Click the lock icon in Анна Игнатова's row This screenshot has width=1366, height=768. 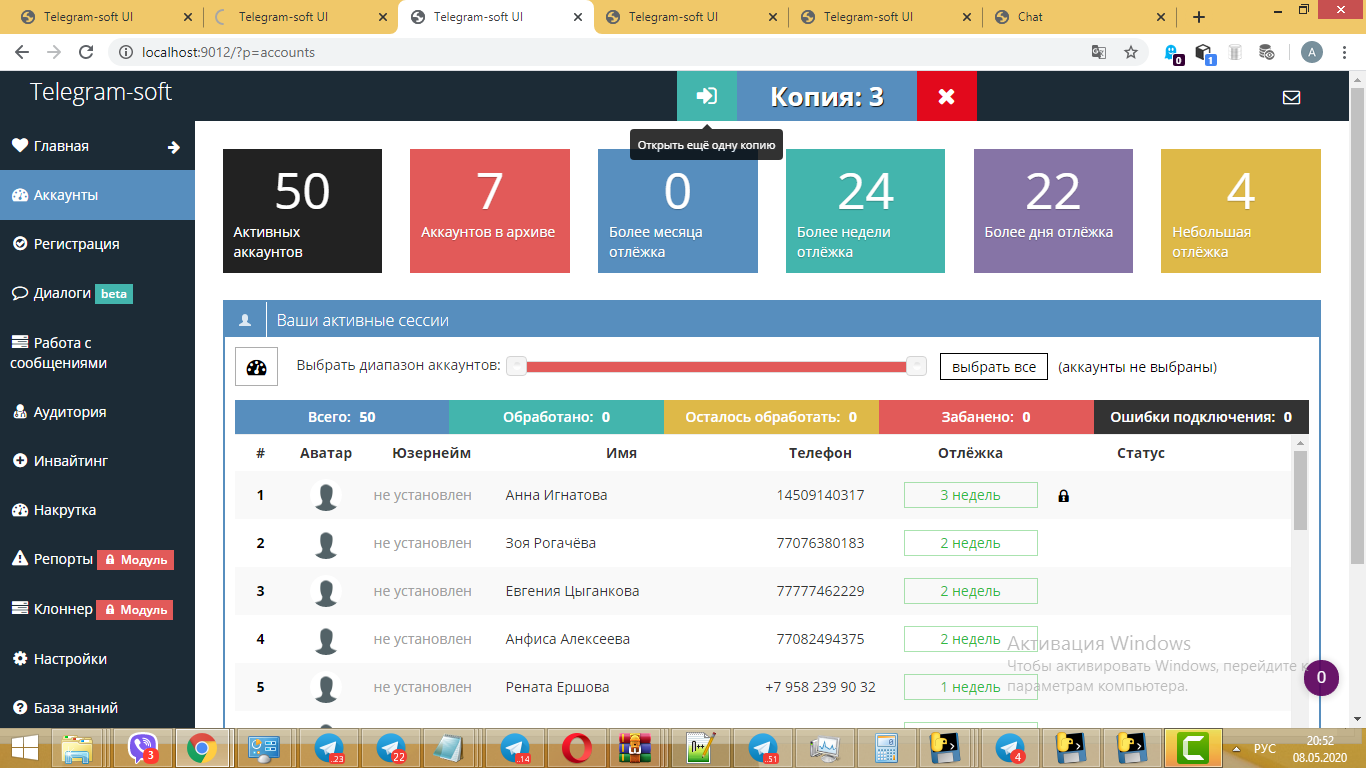point(1063,495)
